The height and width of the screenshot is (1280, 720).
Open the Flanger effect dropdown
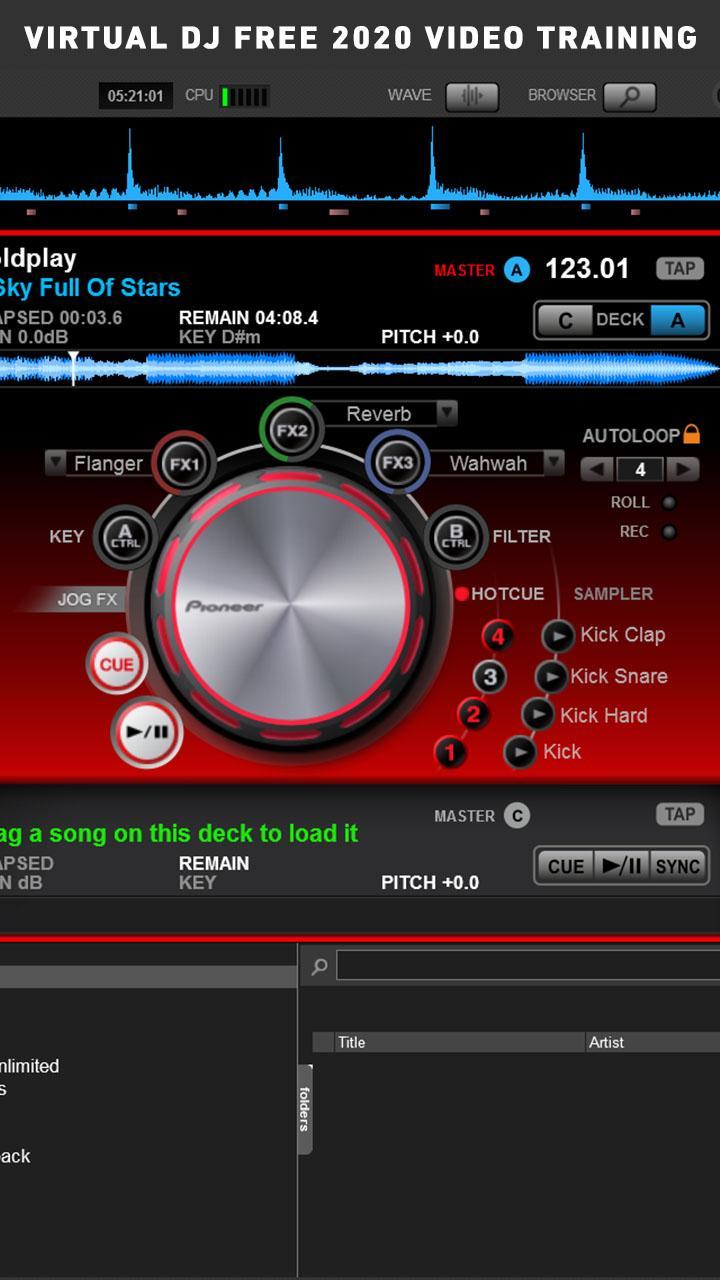point(55,463)
